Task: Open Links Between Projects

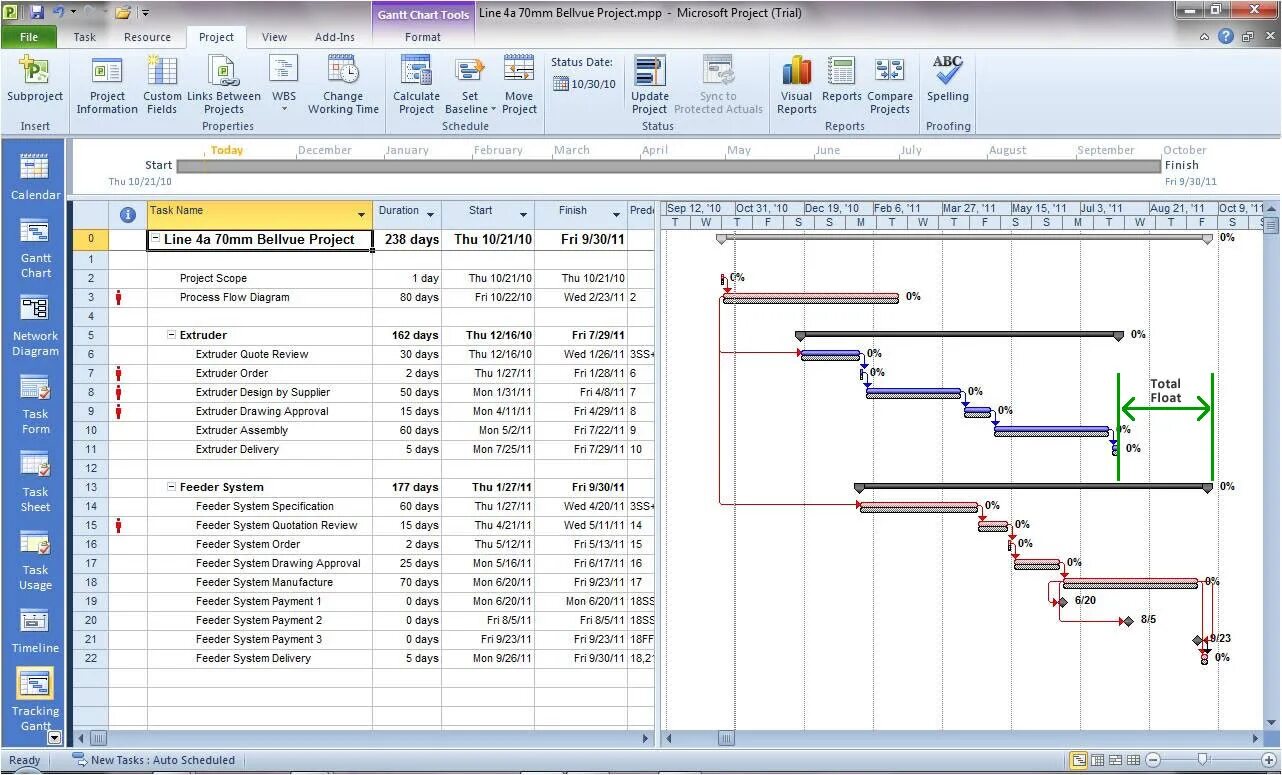Action: pos(224,86)
